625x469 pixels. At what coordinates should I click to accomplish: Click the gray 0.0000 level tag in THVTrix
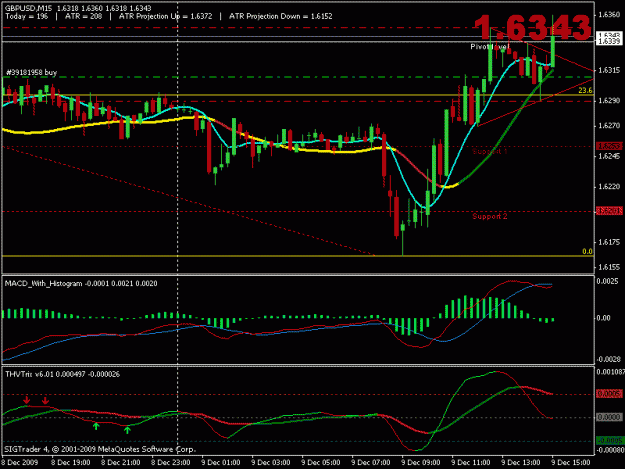point(609,417)
